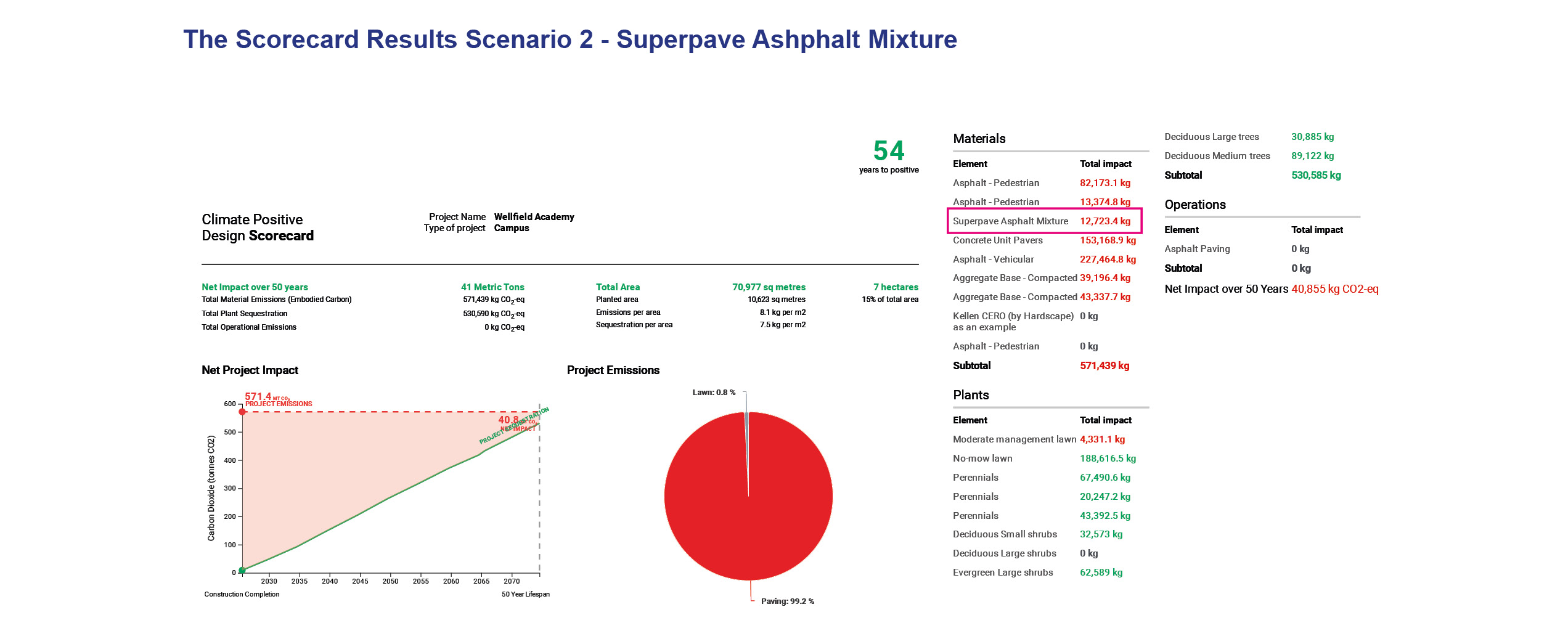Click the No-mow lawn plant entry
Viewport: 1568px width, 644px height.
(x=982, y=459)
